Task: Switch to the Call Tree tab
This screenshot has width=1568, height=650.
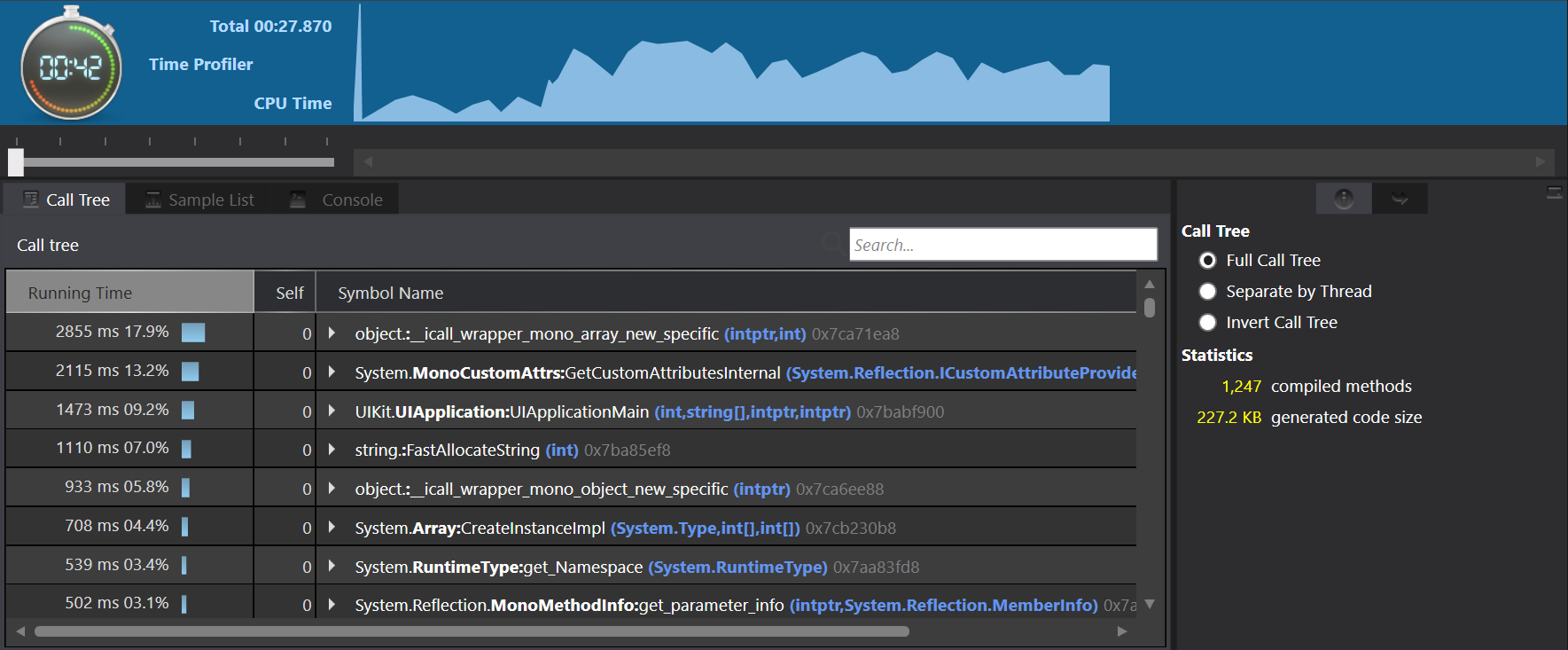Action: pyautogui.click(x=65, y=200)
